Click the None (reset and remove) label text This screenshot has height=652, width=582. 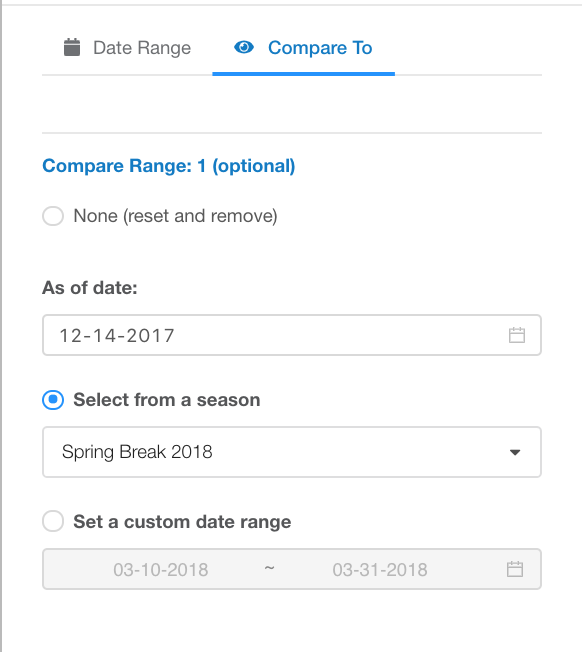(x=175, y=216)
